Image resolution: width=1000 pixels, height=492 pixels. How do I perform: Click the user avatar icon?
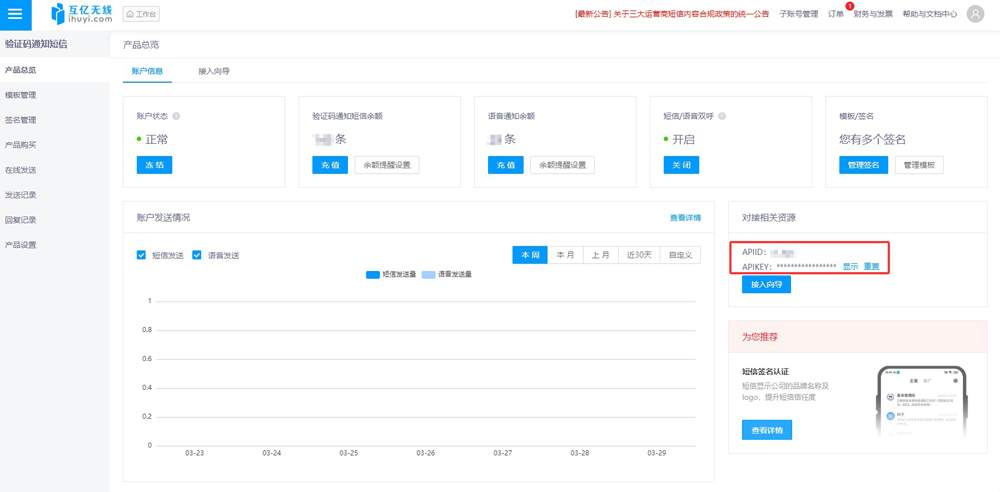975,14
